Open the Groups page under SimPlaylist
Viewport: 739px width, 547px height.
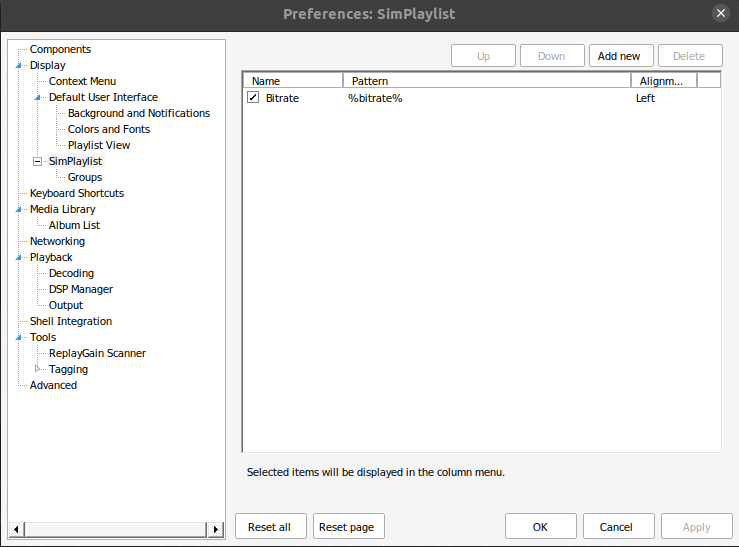(85, 177)
